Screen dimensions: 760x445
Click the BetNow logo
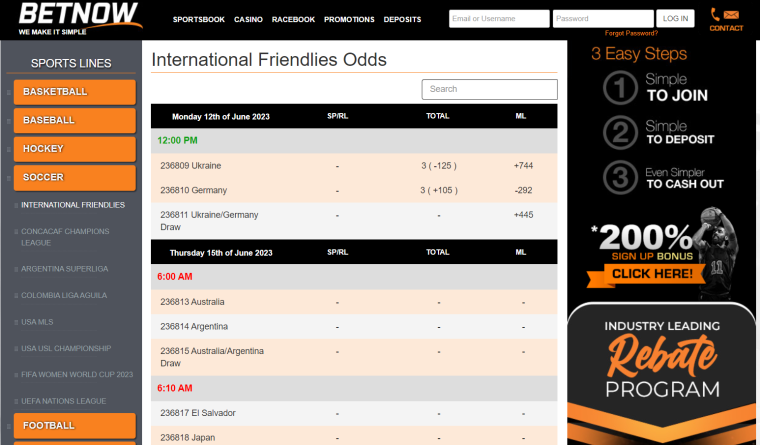point(80,19)
